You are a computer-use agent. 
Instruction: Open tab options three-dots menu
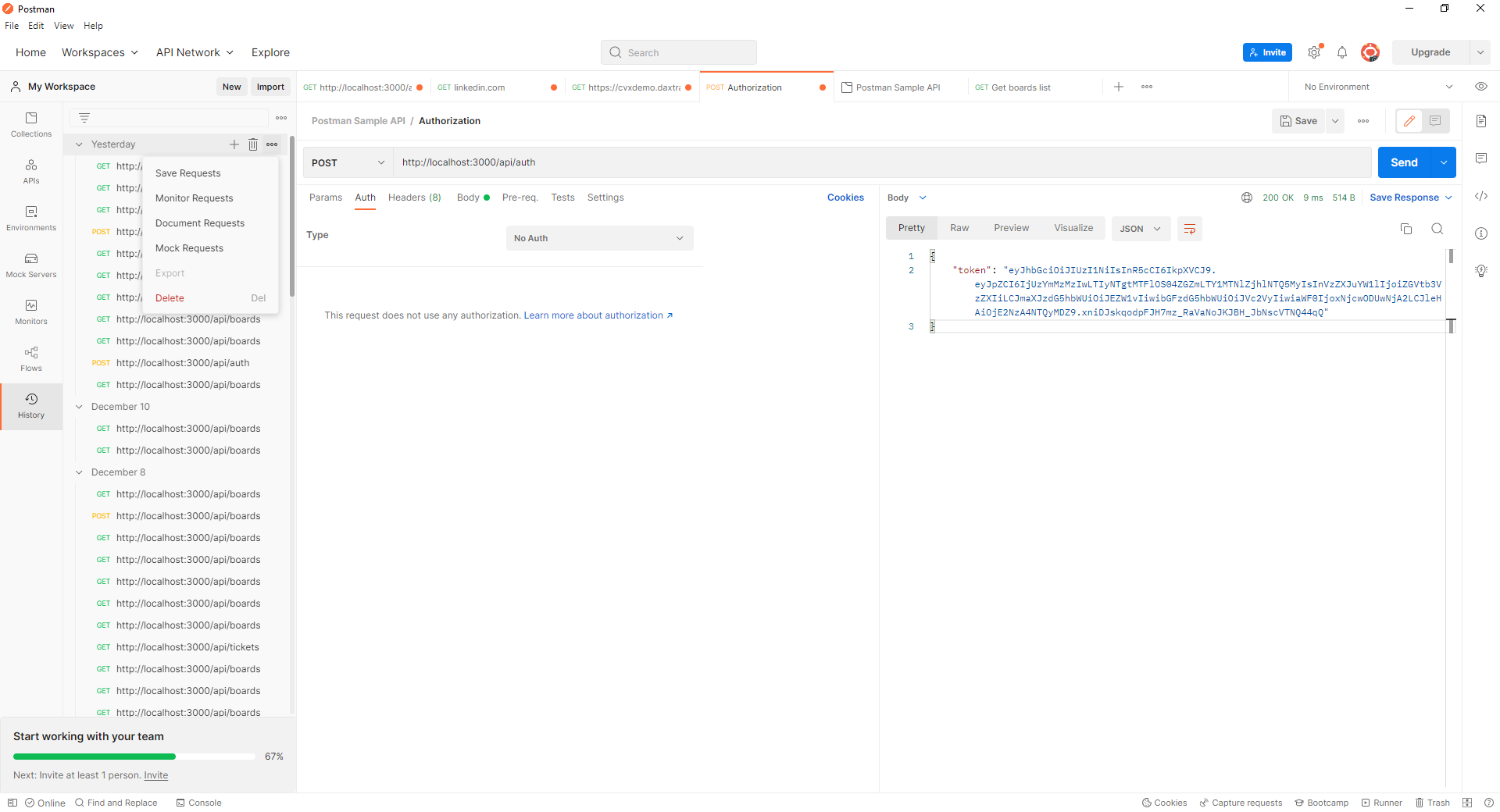[x=1147, y=87]
